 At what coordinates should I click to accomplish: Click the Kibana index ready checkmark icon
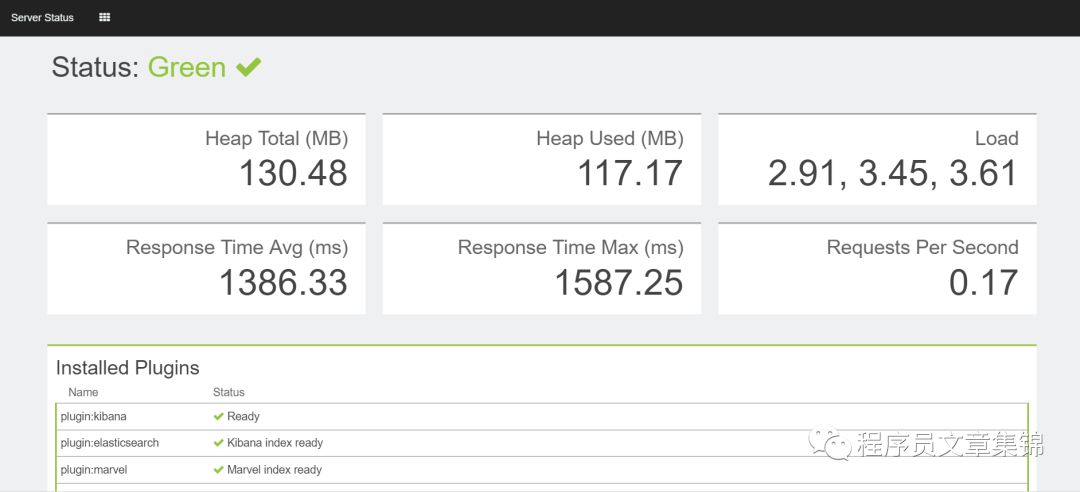[218, 443]
